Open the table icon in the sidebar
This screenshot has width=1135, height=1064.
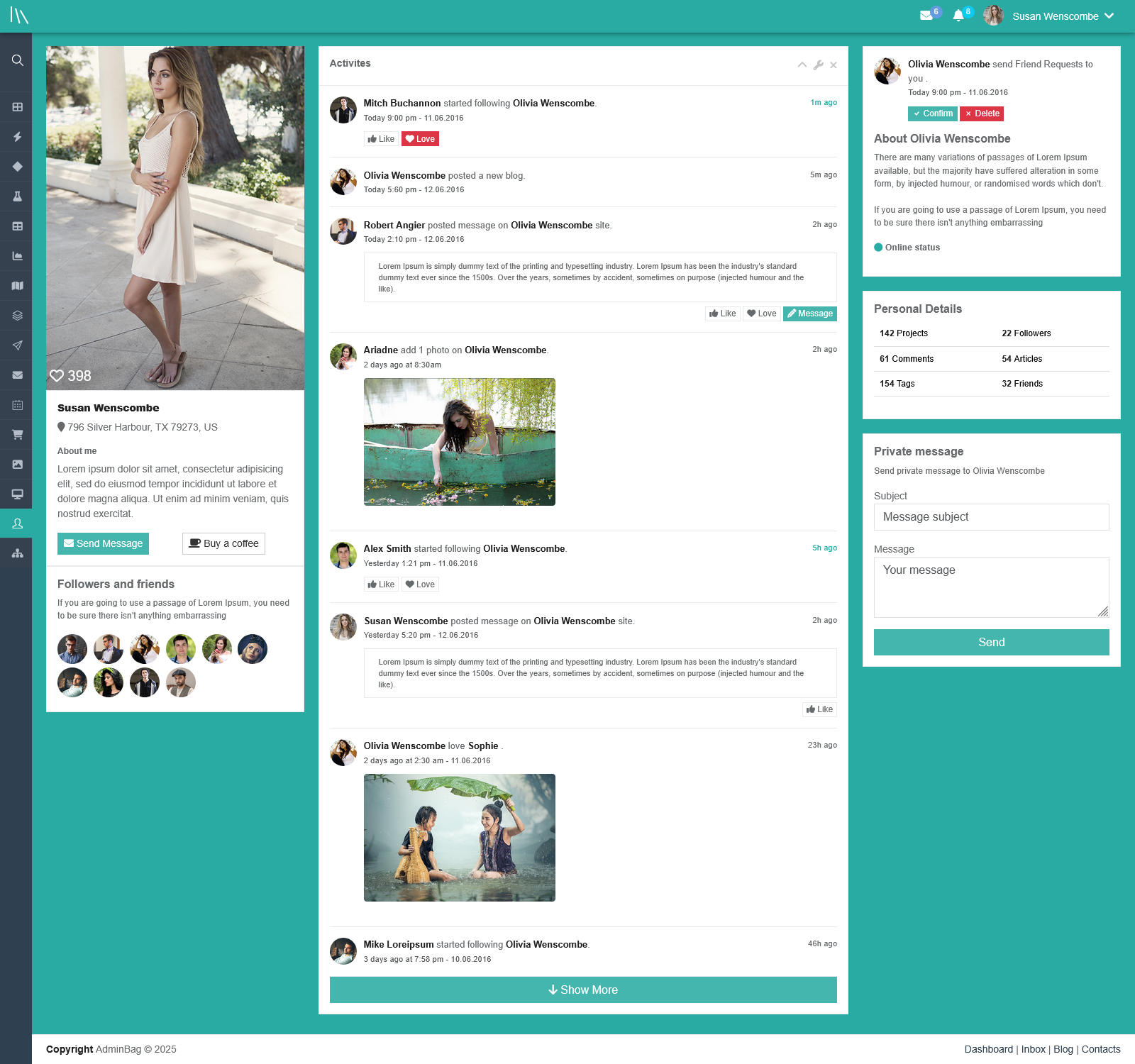(18, 226)
